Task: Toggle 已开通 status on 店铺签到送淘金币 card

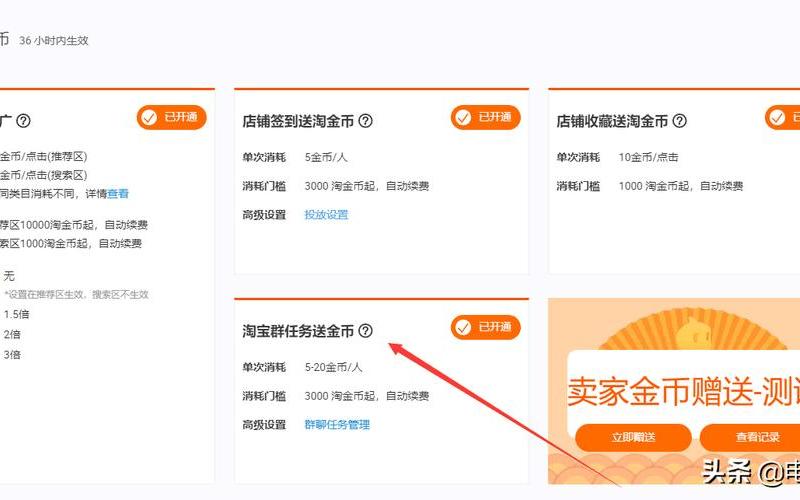Action: coord(485,117)
